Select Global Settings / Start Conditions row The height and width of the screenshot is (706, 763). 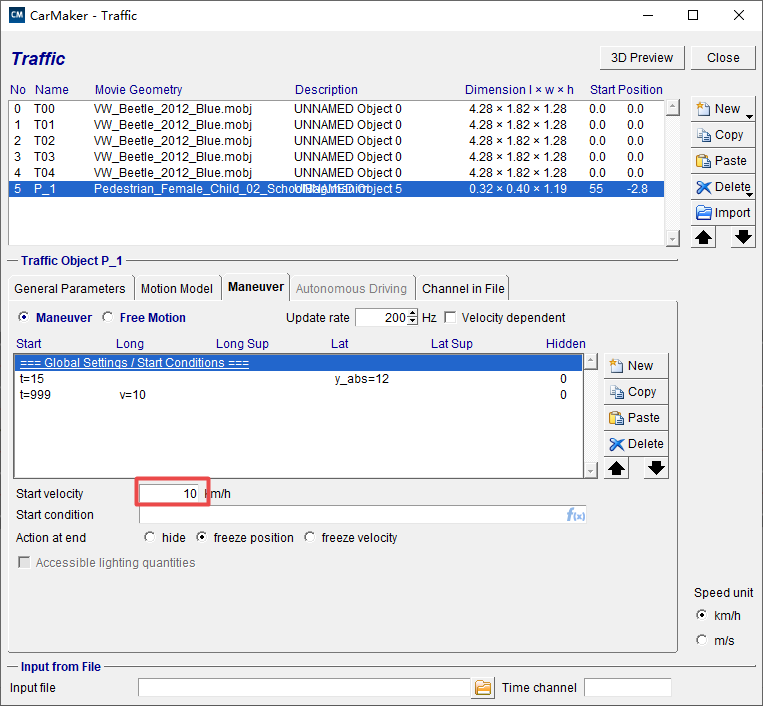click(x=298, y=363)
